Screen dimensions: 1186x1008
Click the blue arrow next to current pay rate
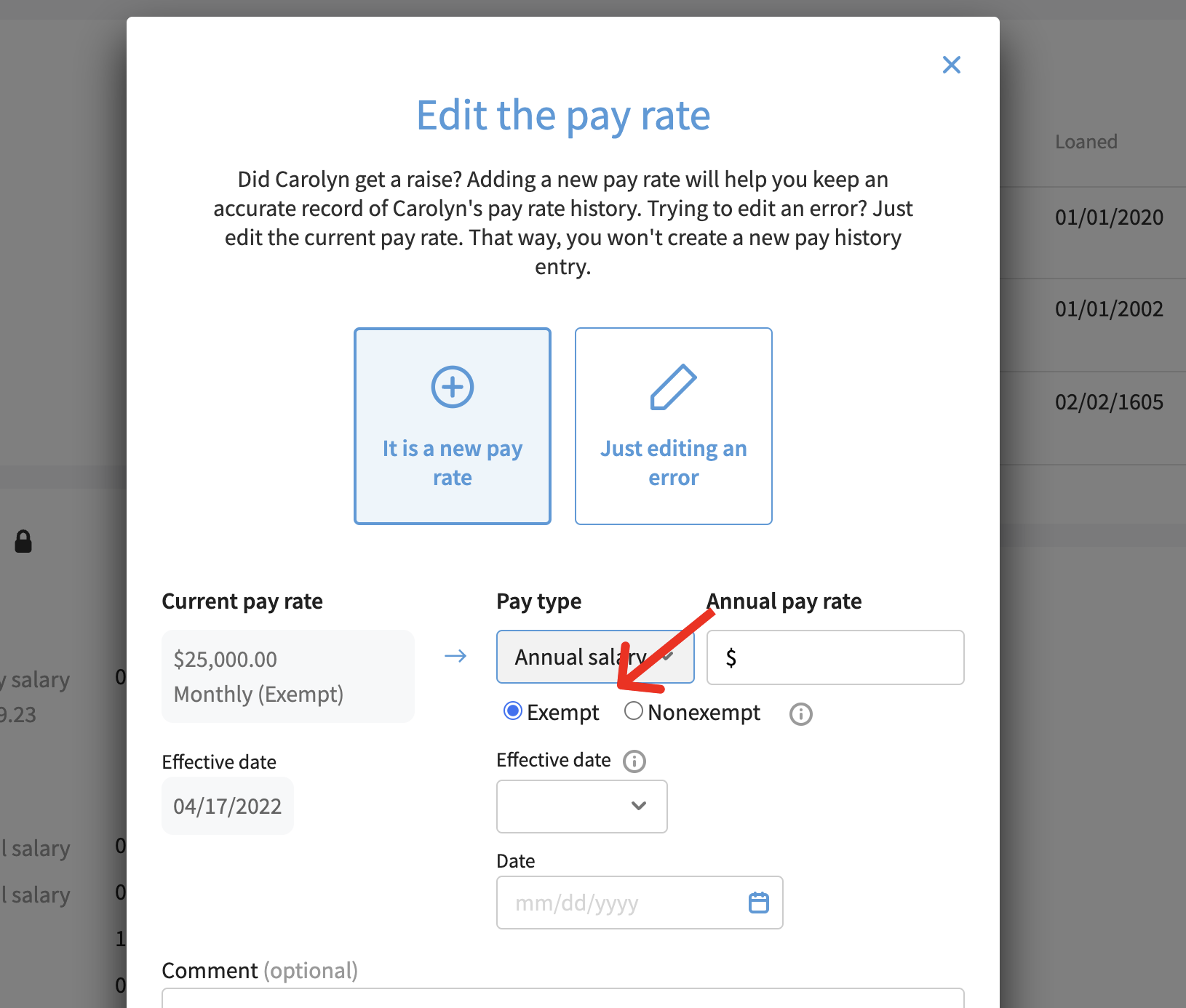point(455,657)
